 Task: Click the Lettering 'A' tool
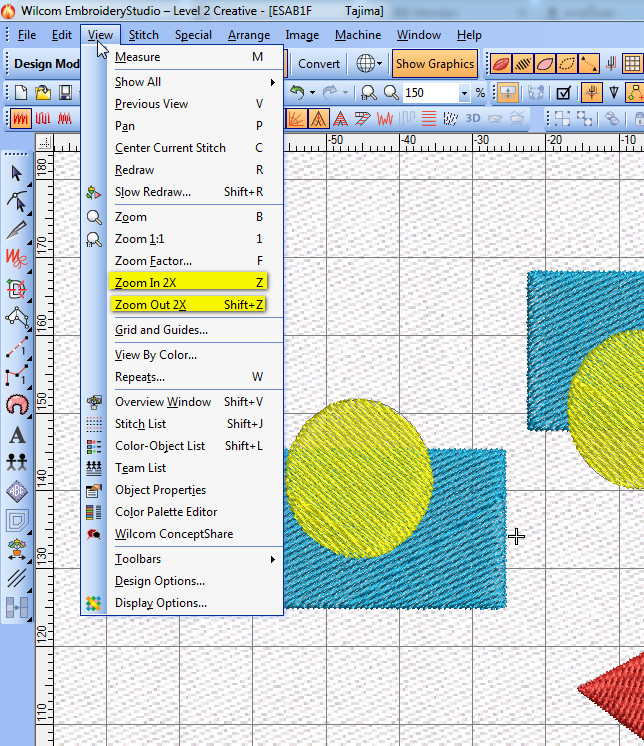click(x=17, y=434)
